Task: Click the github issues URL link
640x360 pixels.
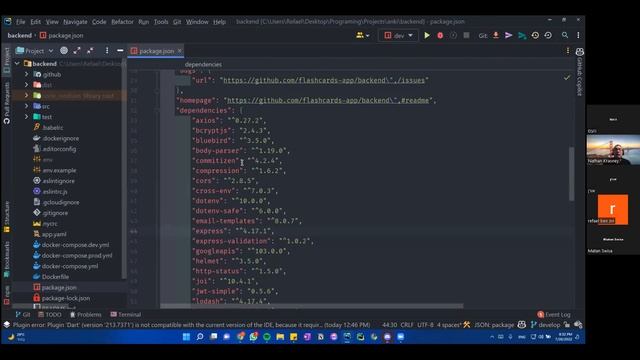Action: point(324,80)
